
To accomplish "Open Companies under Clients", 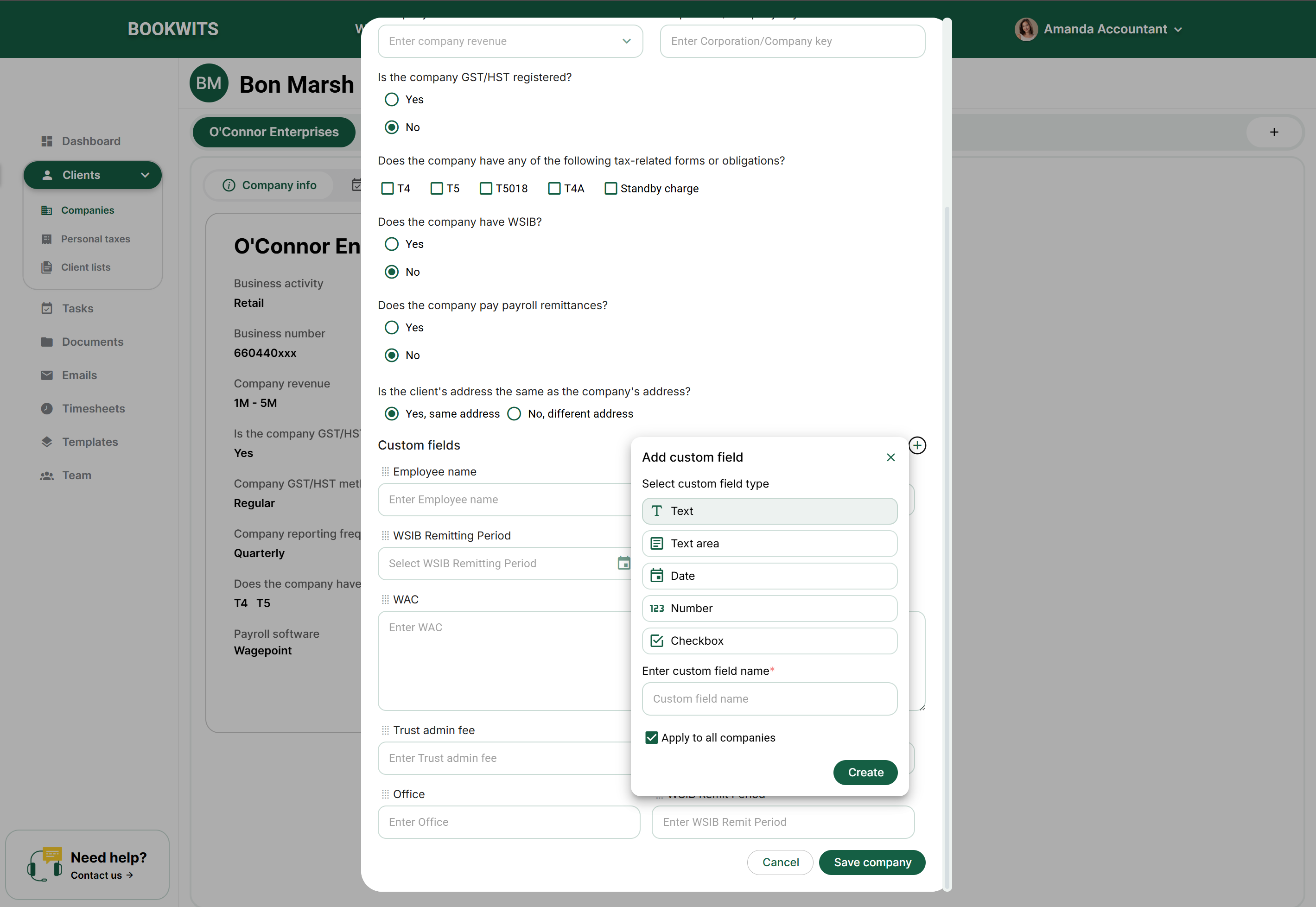I will click(x=78, y=210).
